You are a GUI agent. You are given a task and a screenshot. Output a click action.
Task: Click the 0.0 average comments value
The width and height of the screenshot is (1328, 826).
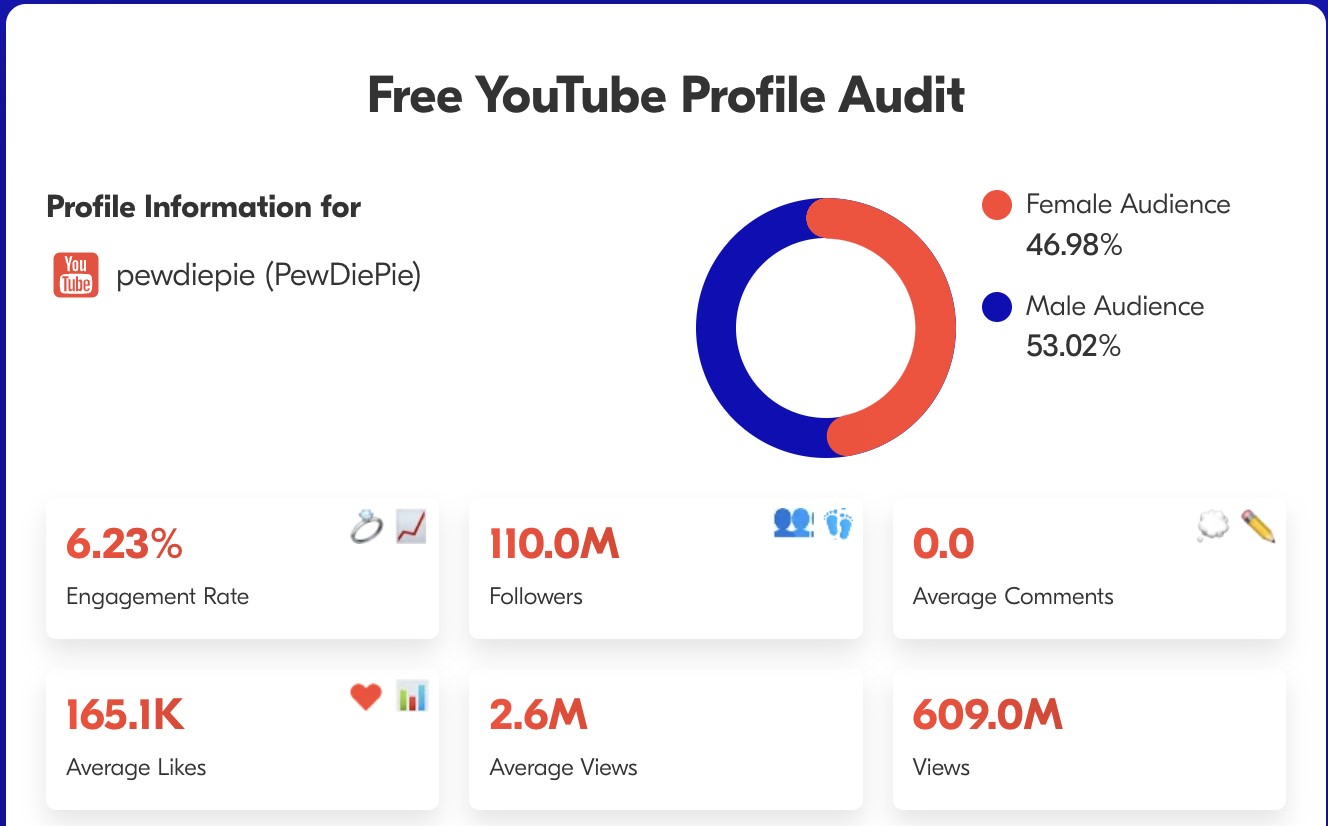pos(943,544)
